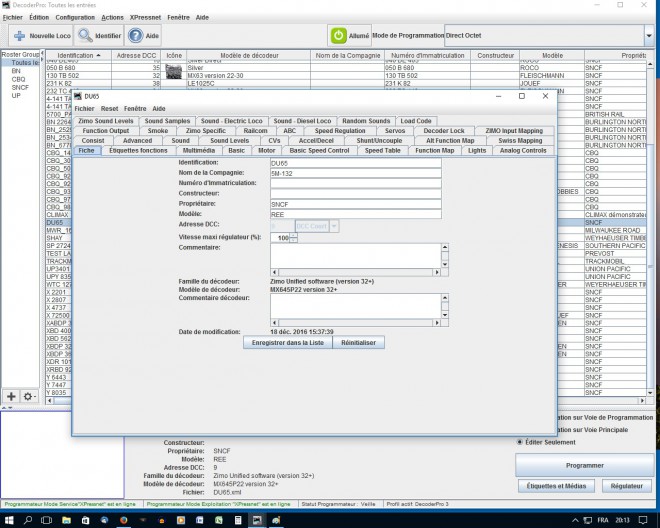Image resolution: width=660 pixels, height=528 pixels.
Task: Switch to the Function Output tab
Action: coord(106,131)
